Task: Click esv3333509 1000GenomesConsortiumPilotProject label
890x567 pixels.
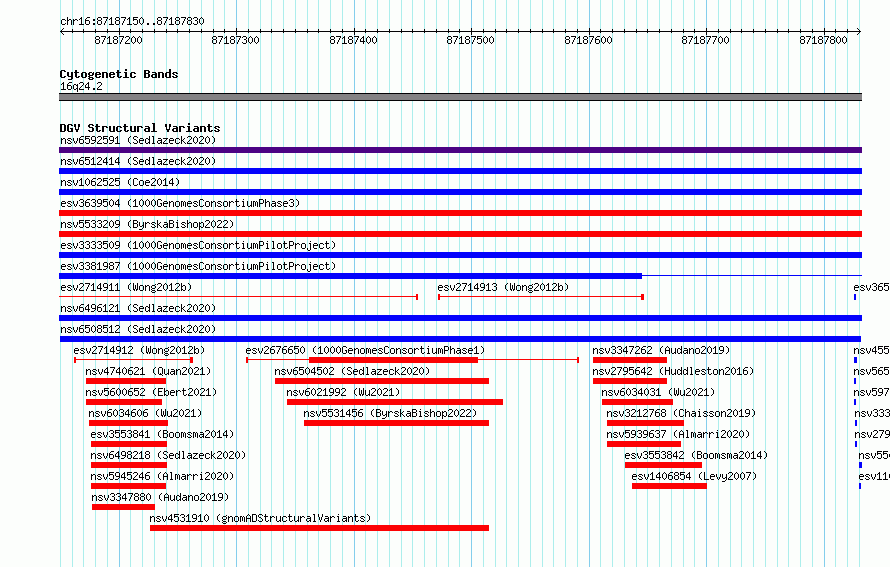Action: coord(198,245)
